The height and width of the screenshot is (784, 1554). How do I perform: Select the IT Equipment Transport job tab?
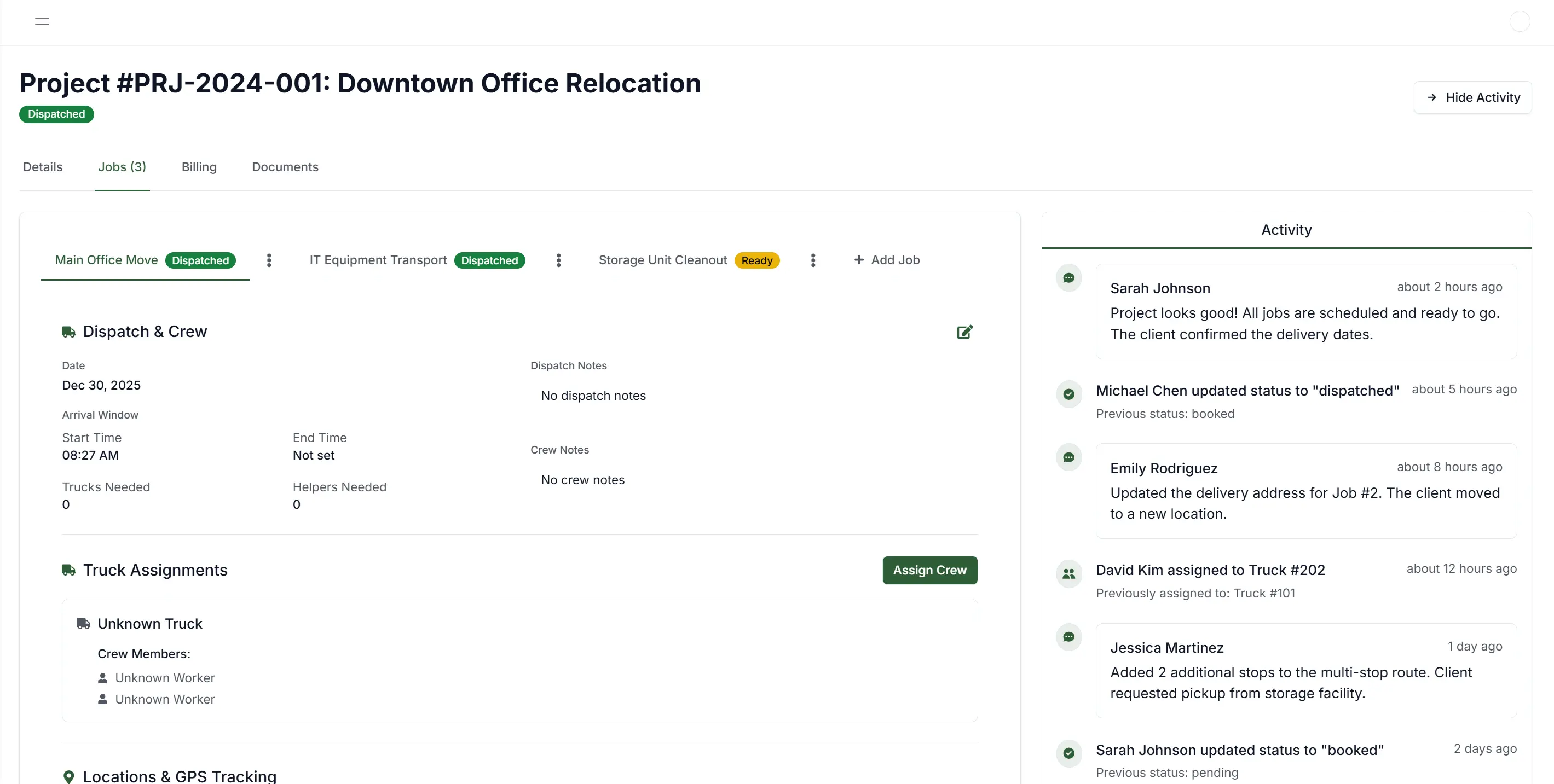click(378, 260)
